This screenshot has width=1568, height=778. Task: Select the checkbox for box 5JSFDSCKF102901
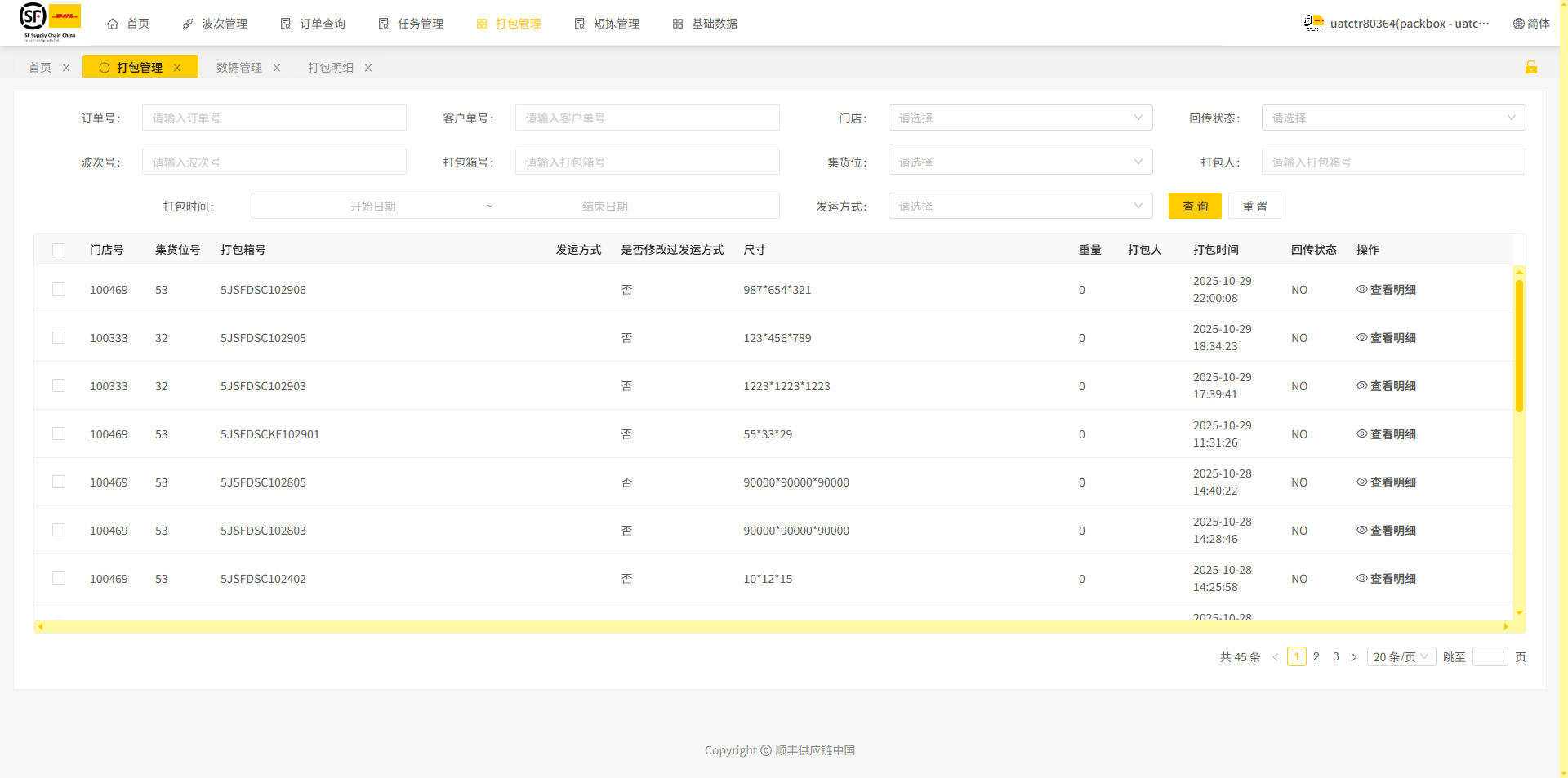tap(59, 433)
